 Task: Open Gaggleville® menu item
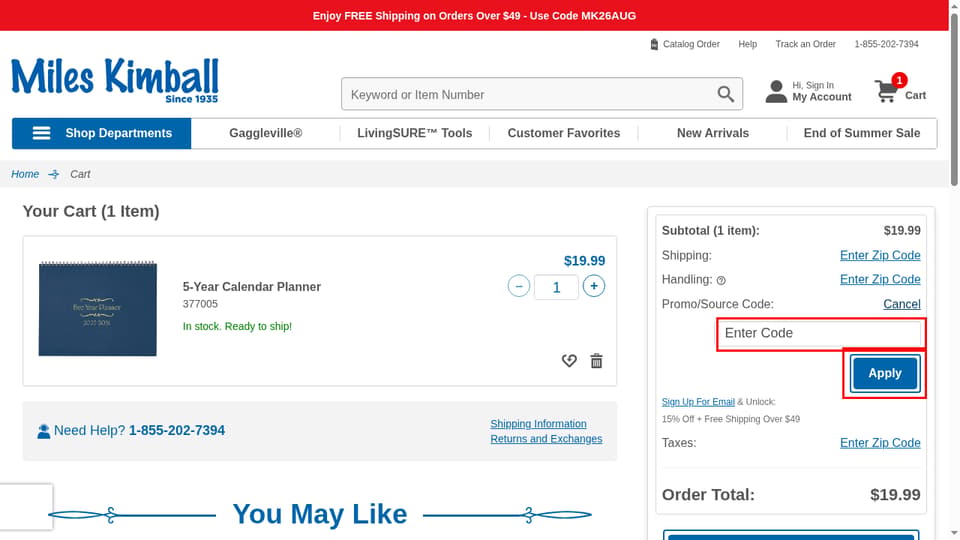(266, 133)
